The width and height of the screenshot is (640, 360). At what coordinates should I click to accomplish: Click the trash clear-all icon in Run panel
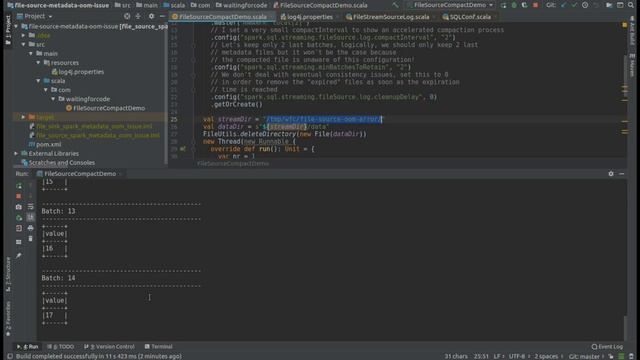pos(31,239)
